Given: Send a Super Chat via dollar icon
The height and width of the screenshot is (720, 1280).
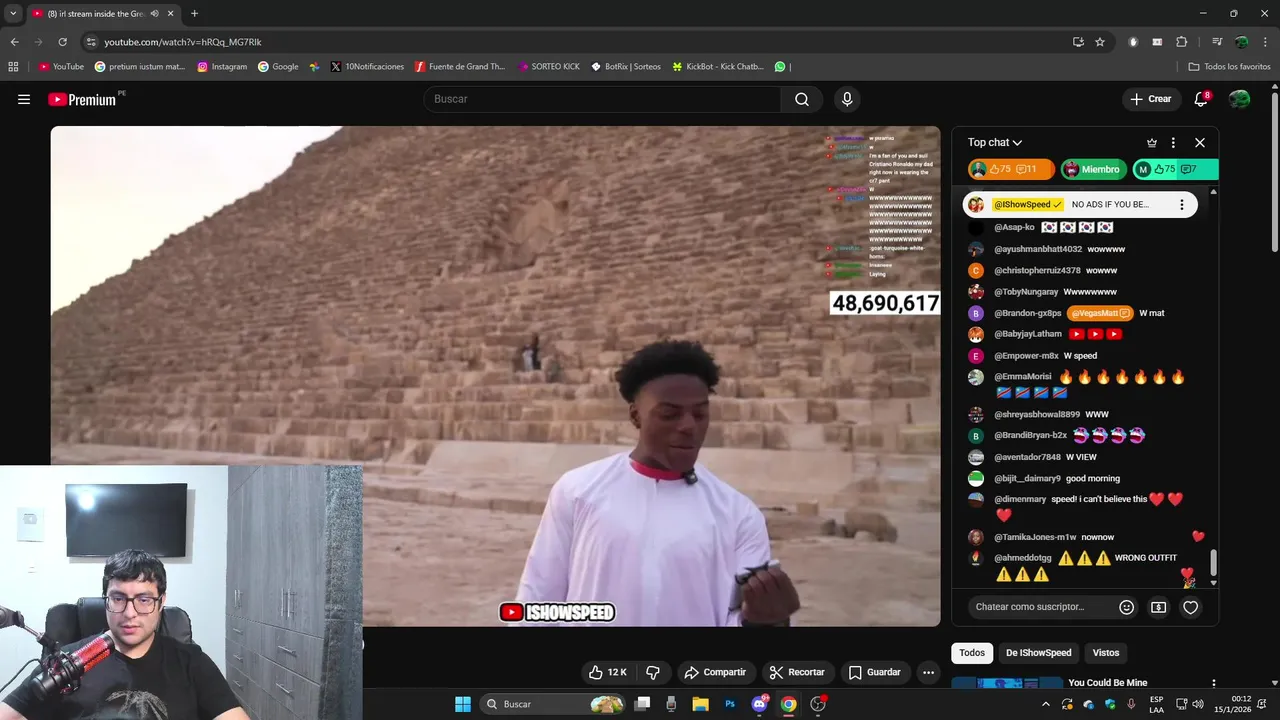Looking at the screenshot, I should (1158, 607).
